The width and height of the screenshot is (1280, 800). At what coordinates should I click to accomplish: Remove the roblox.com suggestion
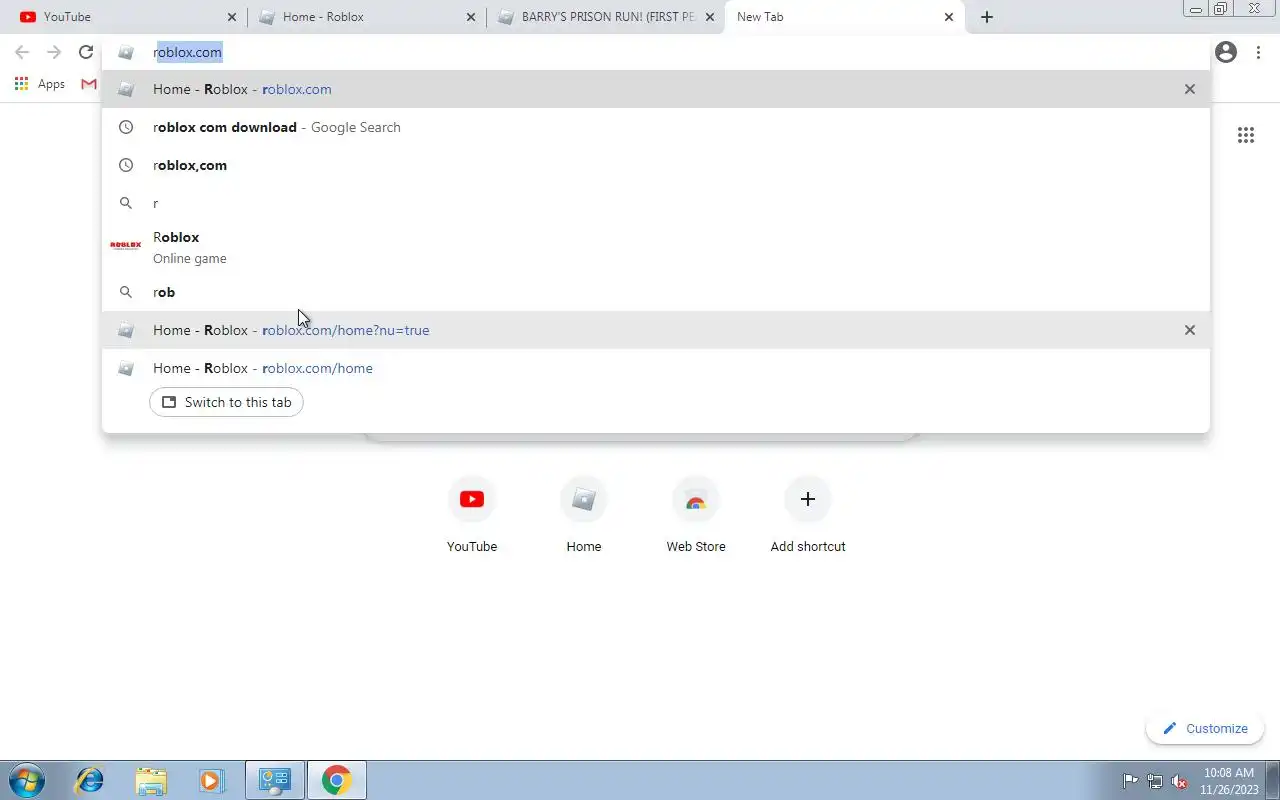coord(1190,89)
